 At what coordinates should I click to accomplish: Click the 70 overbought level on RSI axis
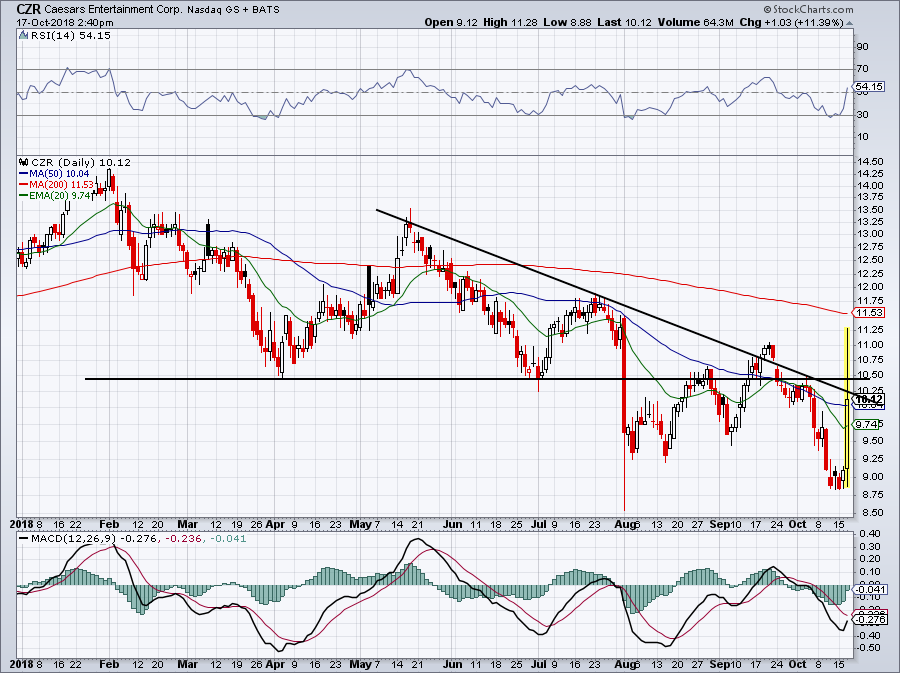pyautogui.click(x=862, y=69)
